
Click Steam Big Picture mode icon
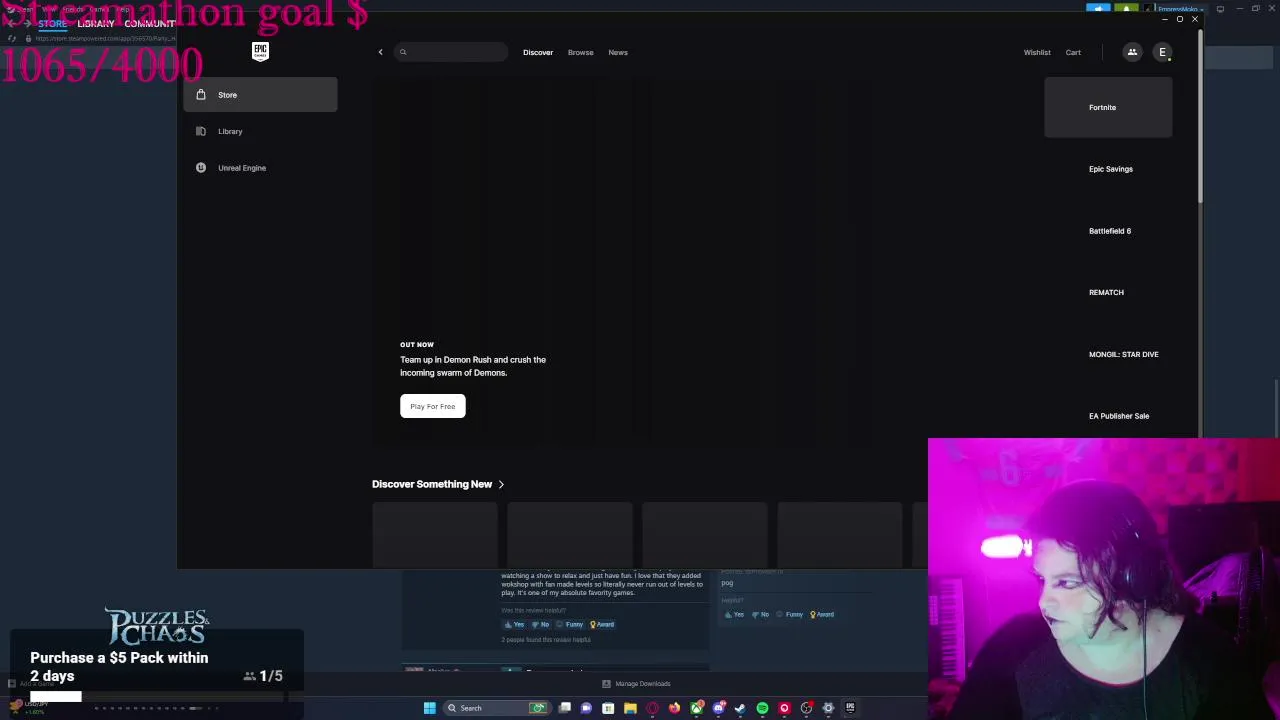1220,9
